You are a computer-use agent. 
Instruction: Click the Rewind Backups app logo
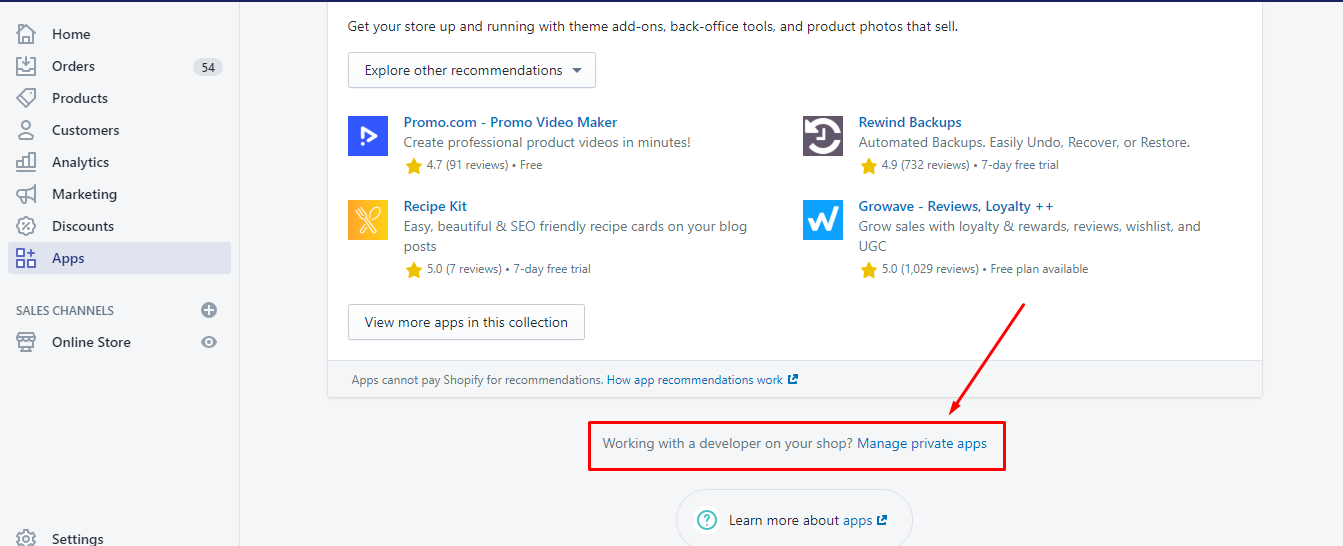pyautogui.click(x=823, y=136)
